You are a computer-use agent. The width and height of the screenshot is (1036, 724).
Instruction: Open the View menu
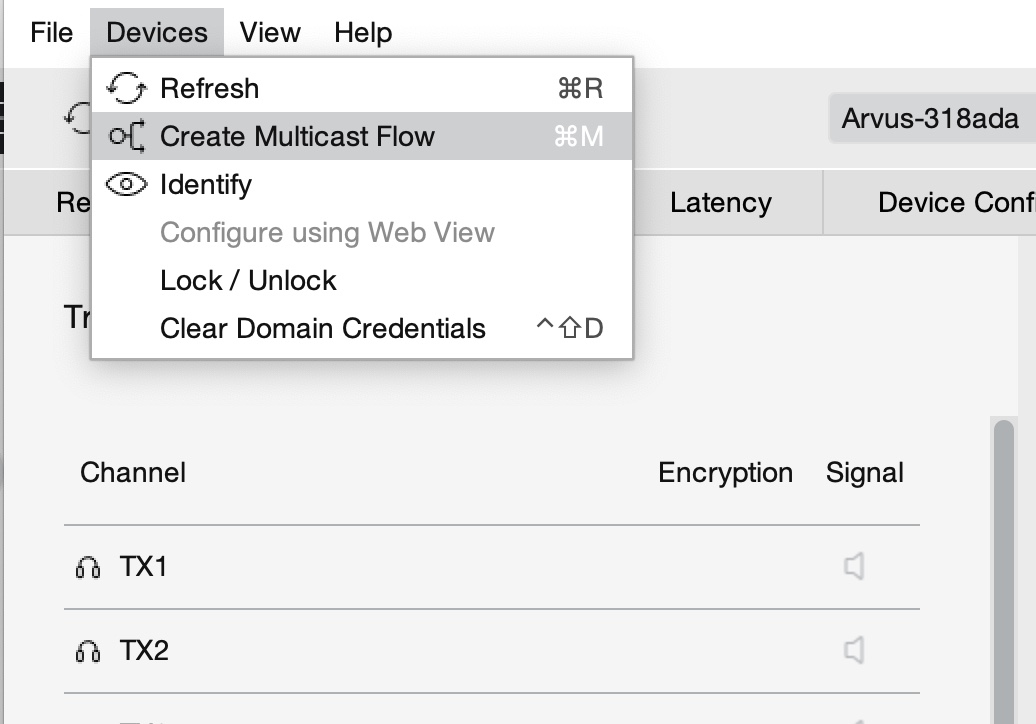270,32
